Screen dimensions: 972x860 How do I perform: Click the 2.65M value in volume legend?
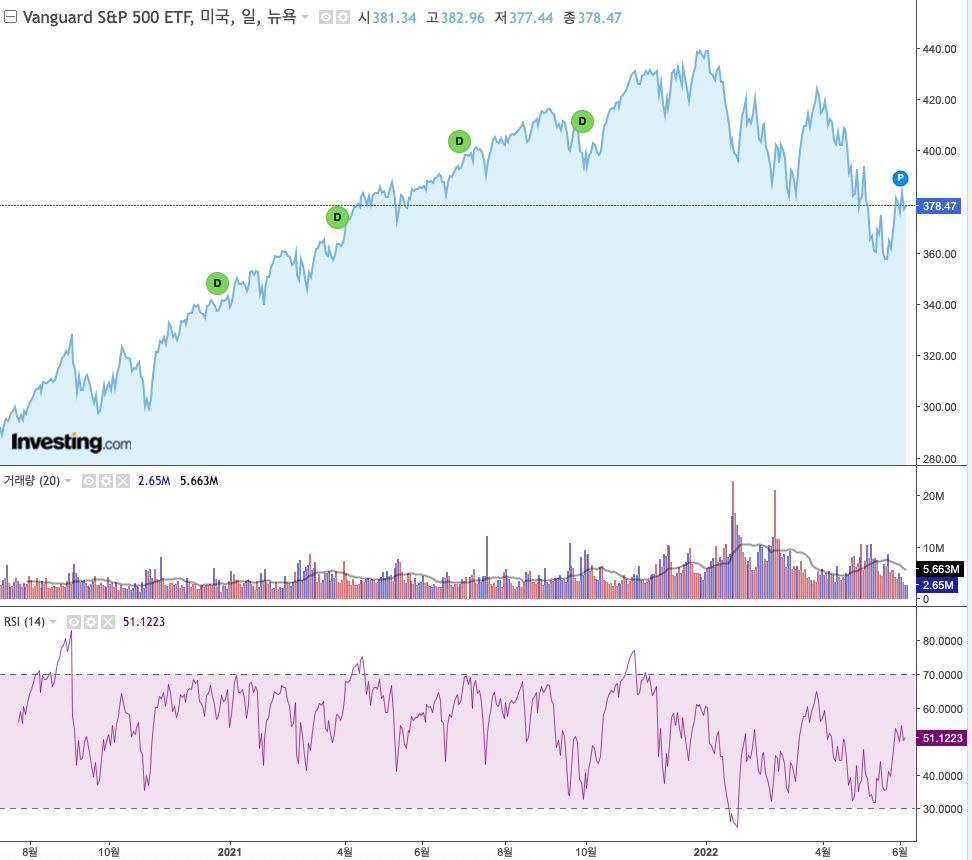point(154,481)
